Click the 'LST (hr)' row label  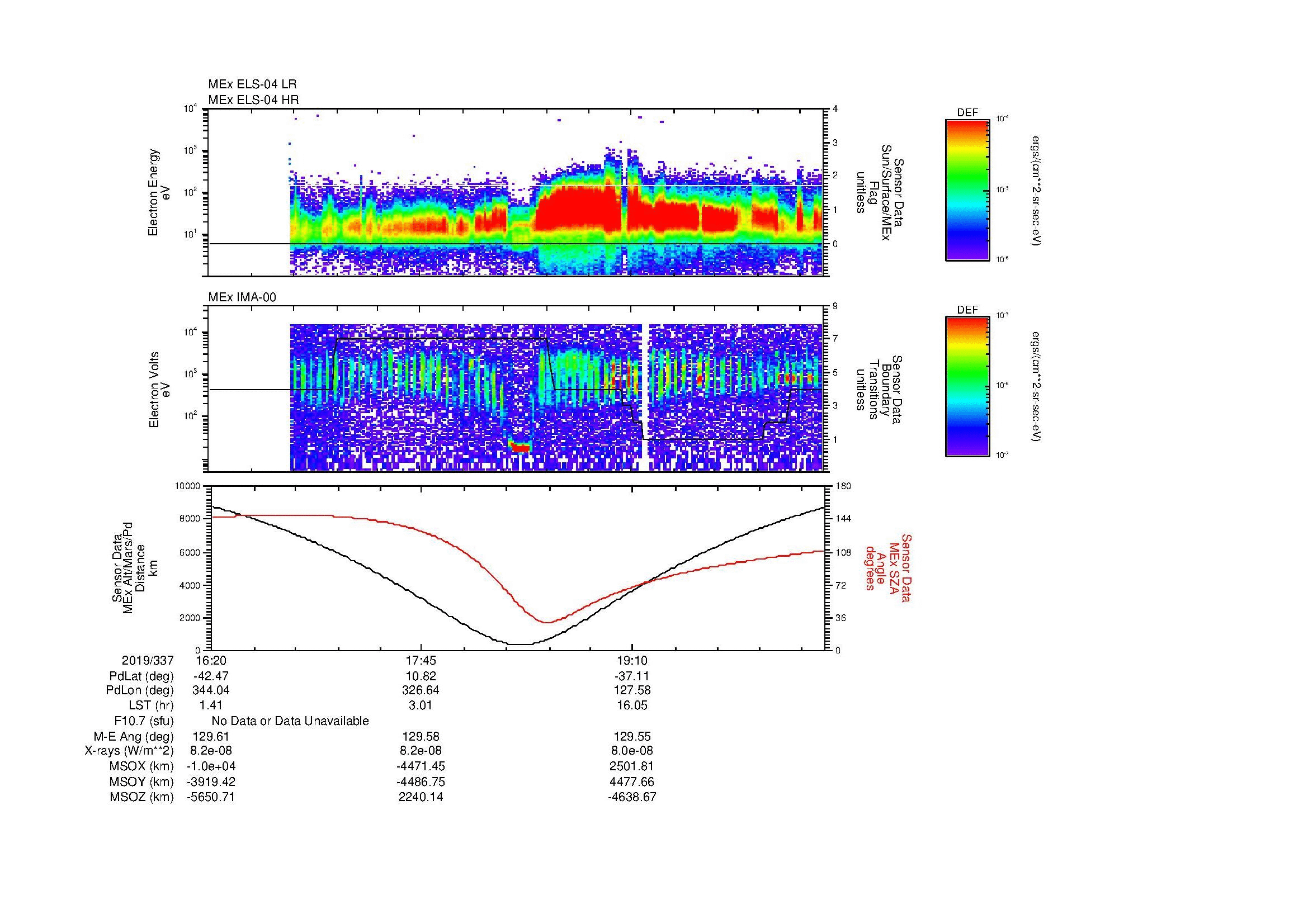(x=151, y=705)
